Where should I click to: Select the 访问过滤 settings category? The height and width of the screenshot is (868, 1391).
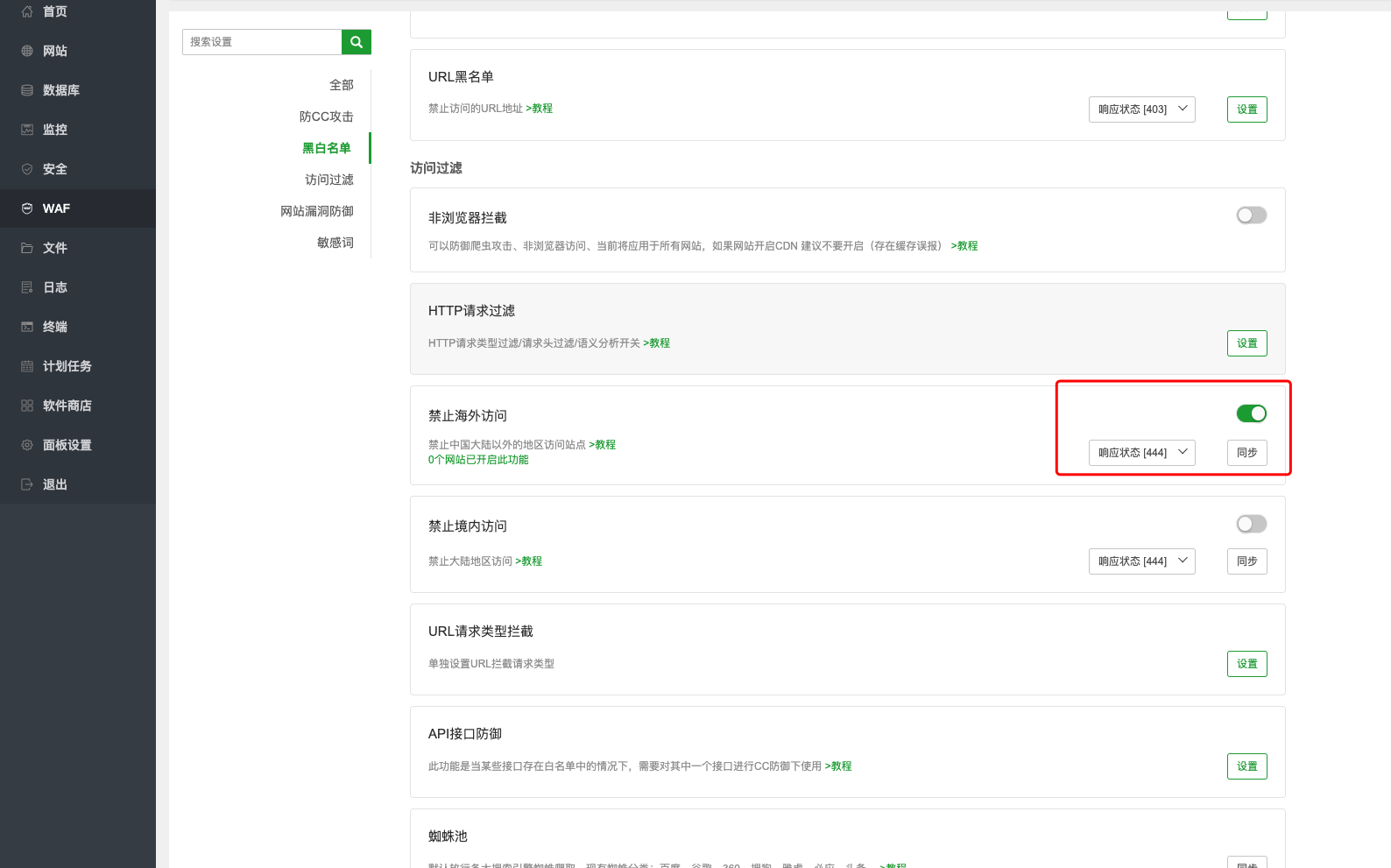click(329, 180)
